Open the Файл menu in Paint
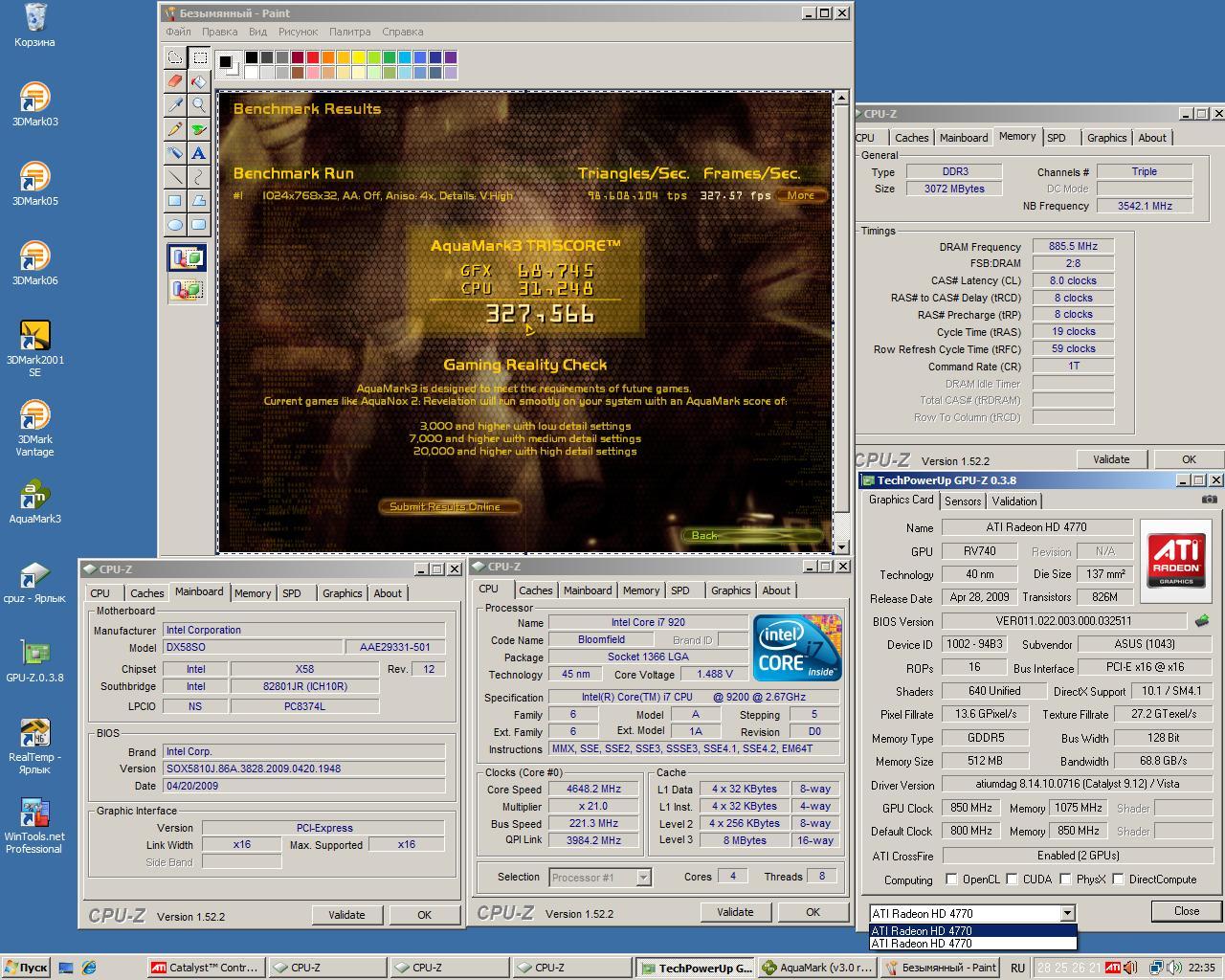The image size is (1225, 980). click(x=178, y=32)
